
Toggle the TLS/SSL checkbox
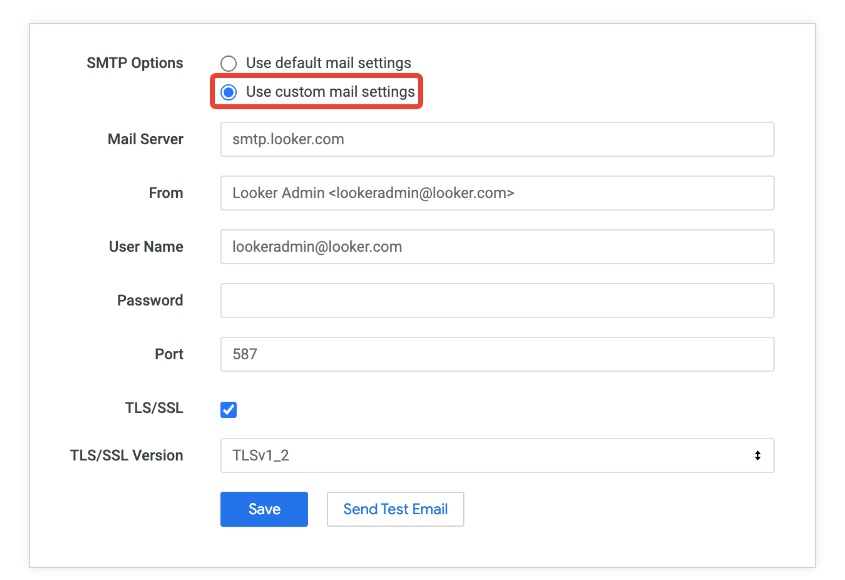[x=229, y=409]
